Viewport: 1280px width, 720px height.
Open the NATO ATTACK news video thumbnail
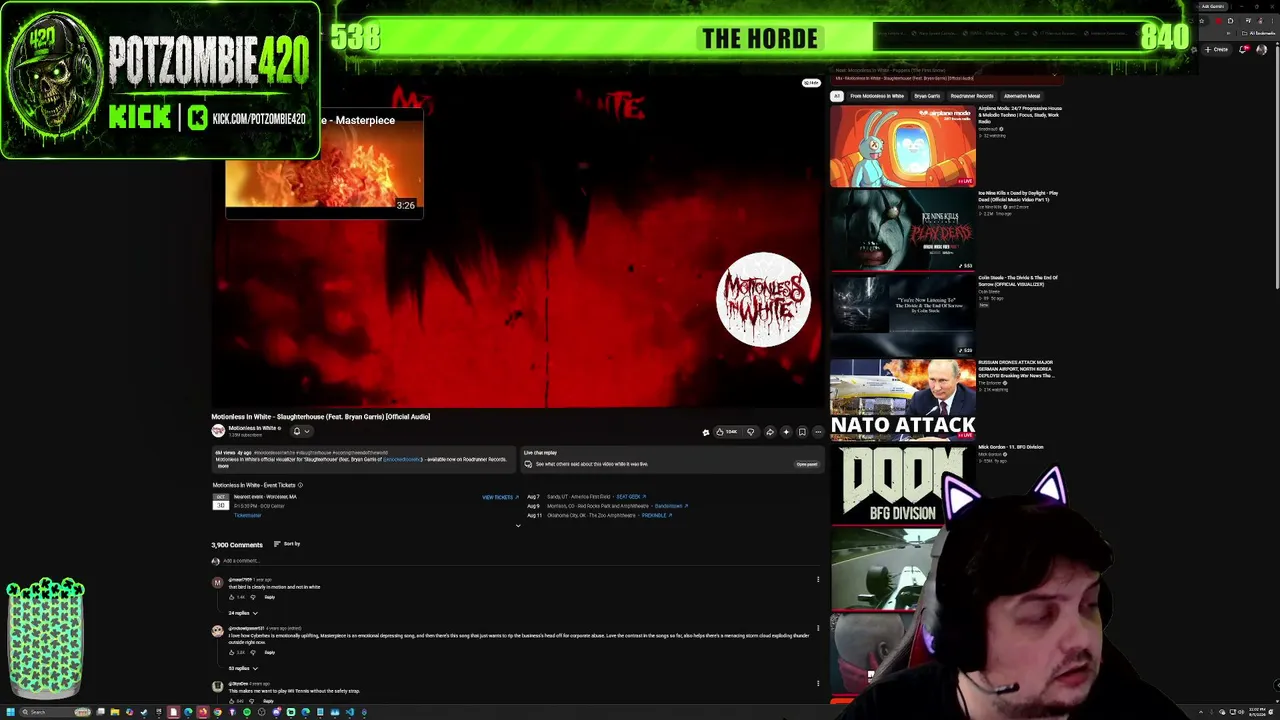click(903, 399)
